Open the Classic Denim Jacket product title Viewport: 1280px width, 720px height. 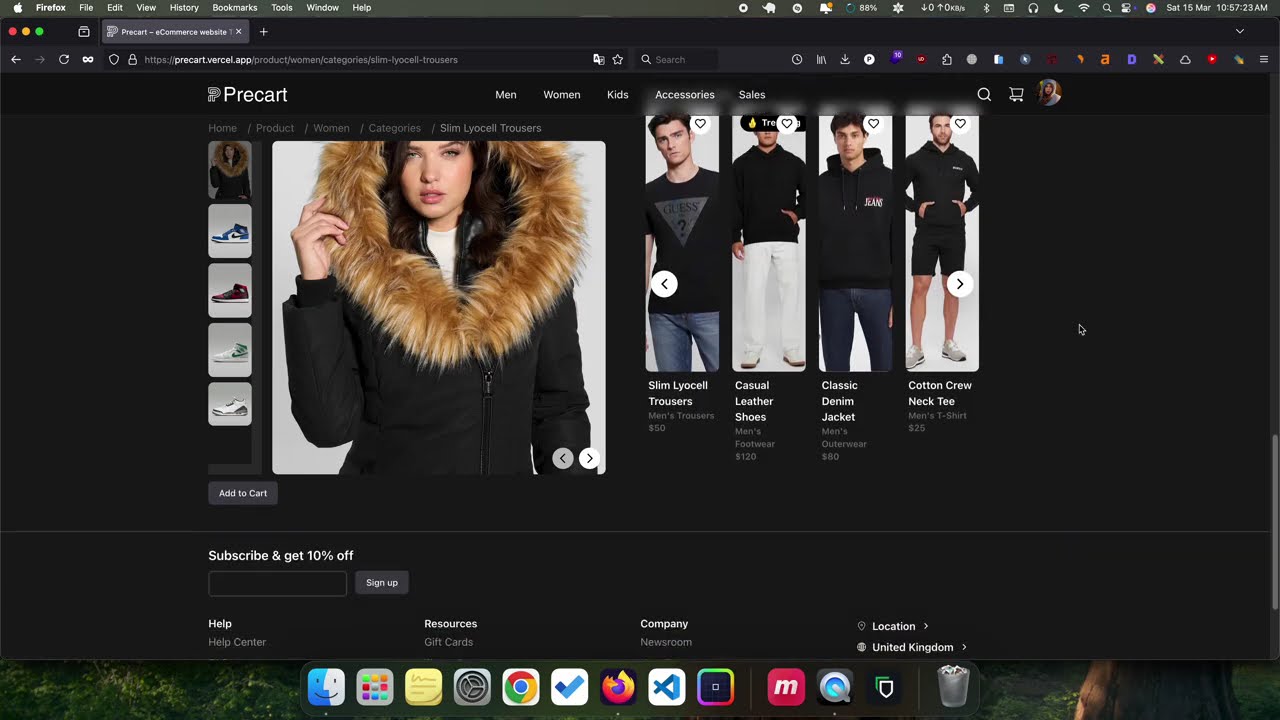(x=840, y=401)
